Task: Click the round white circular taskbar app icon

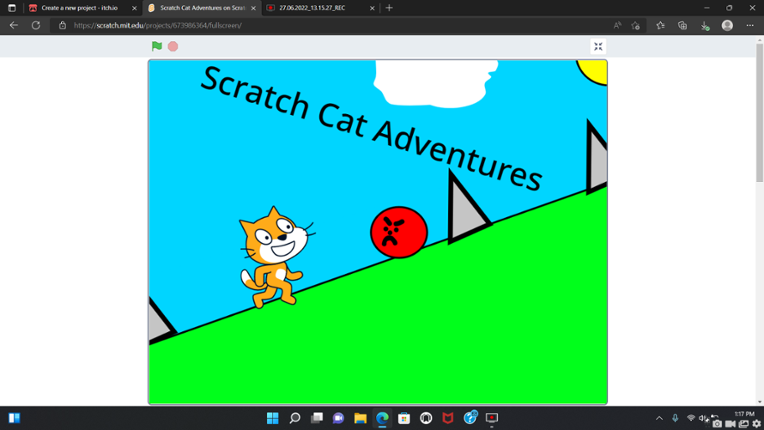Action: click(426, 418)
